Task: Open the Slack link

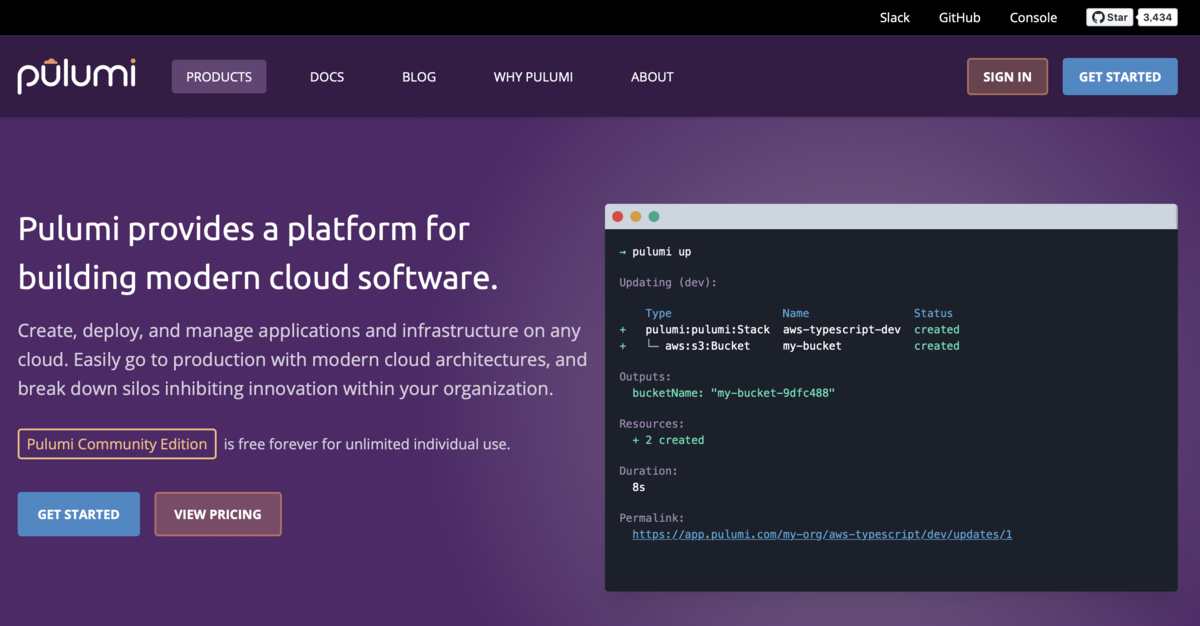Action: [895, 18]
